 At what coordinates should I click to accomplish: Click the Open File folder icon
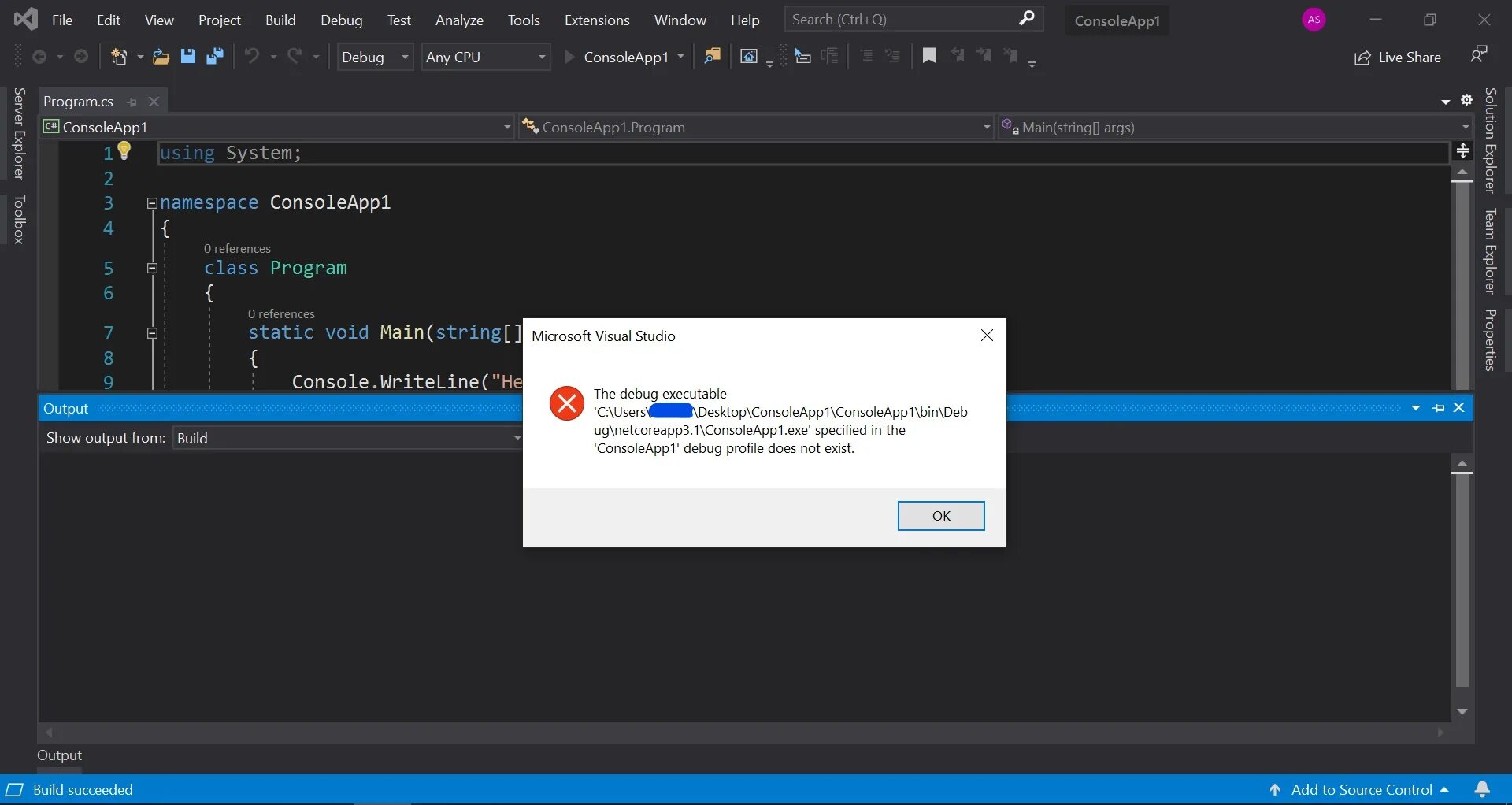pos(161,57)
